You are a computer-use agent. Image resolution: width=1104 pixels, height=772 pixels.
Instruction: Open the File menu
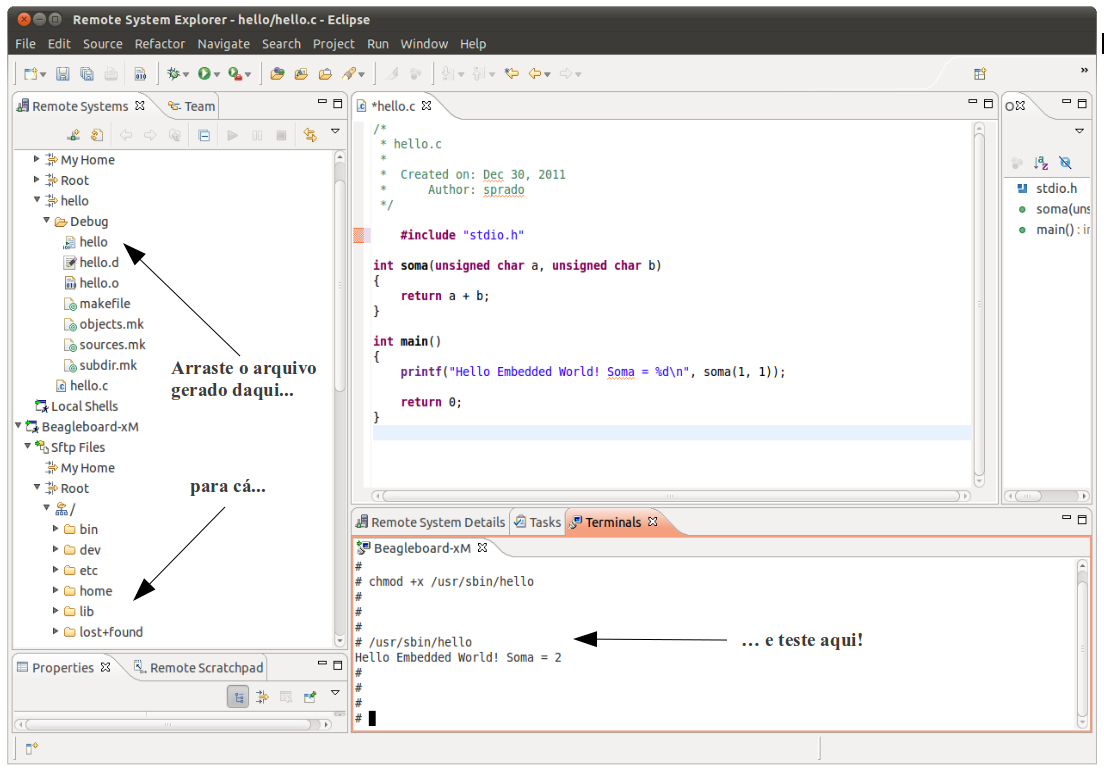25,44
